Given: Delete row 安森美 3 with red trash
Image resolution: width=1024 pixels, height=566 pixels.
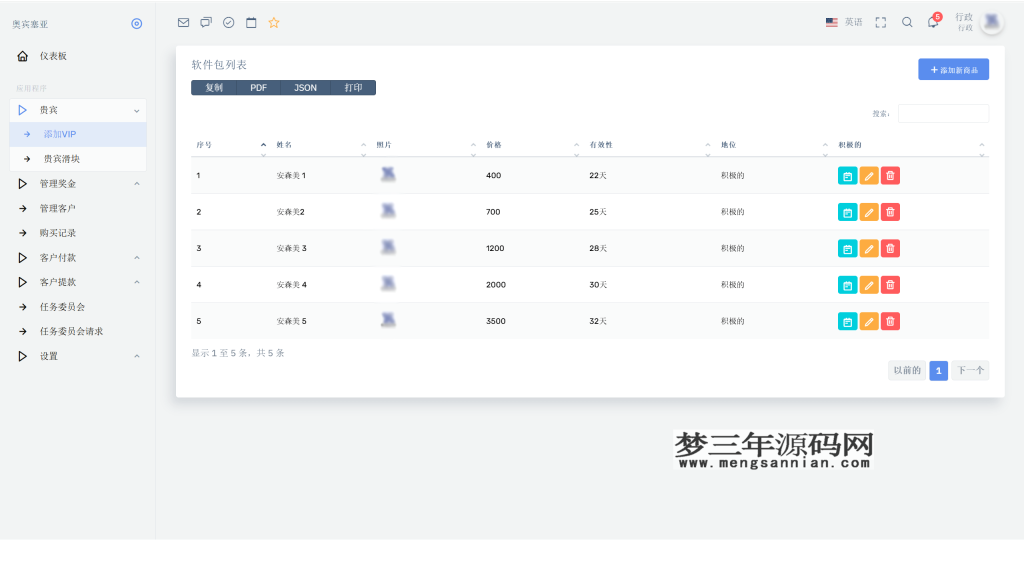Looking at the screenshot, I should (x=890, y=249).
